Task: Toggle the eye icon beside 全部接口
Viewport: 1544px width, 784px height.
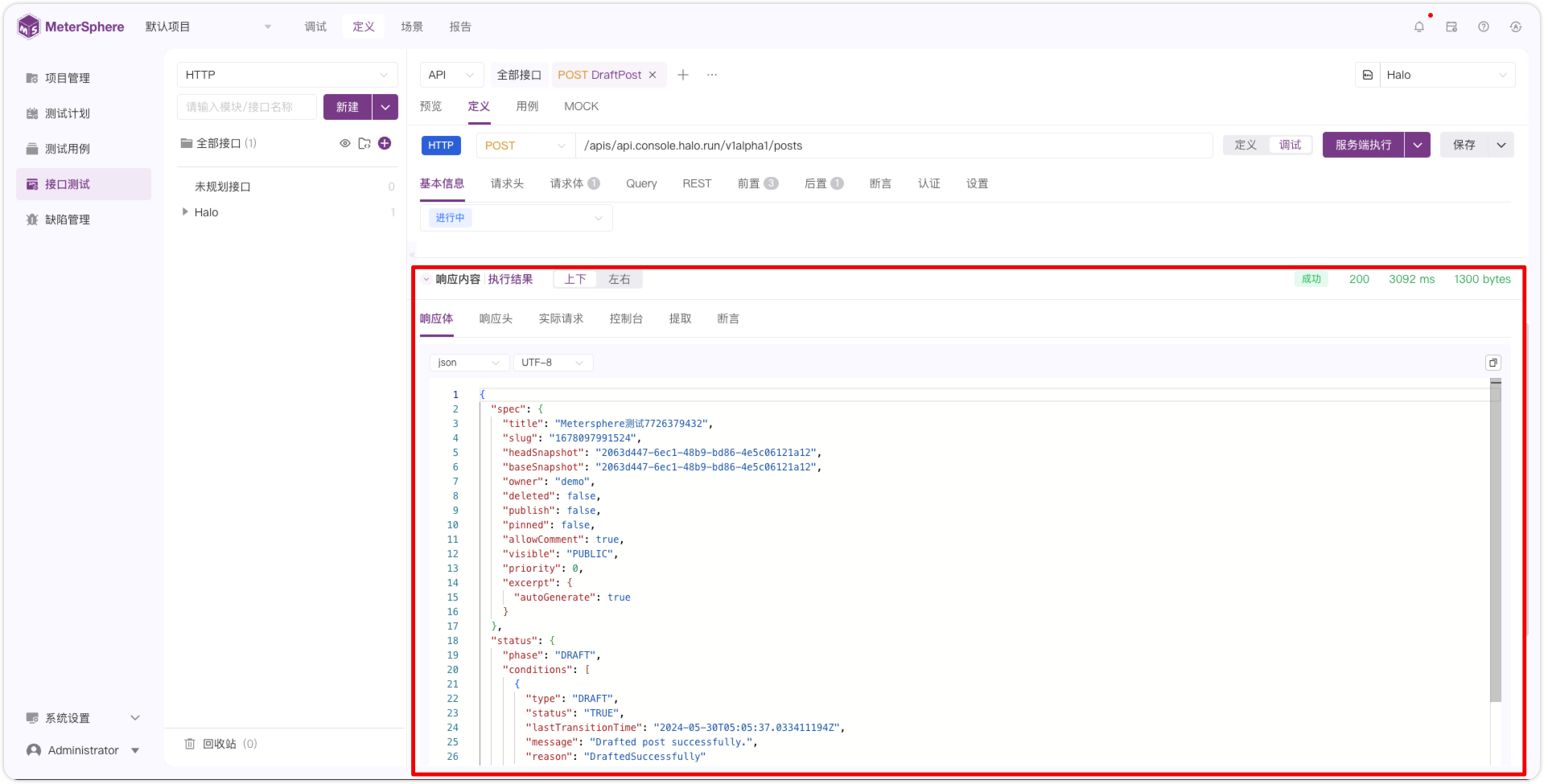Action: click(345, 143)
